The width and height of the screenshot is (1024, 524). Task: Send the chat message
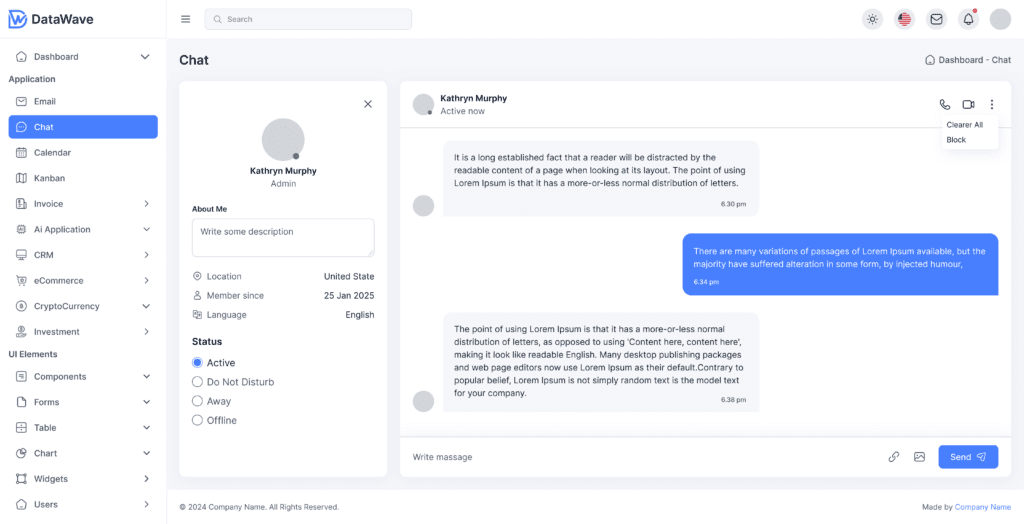(967, 457)
